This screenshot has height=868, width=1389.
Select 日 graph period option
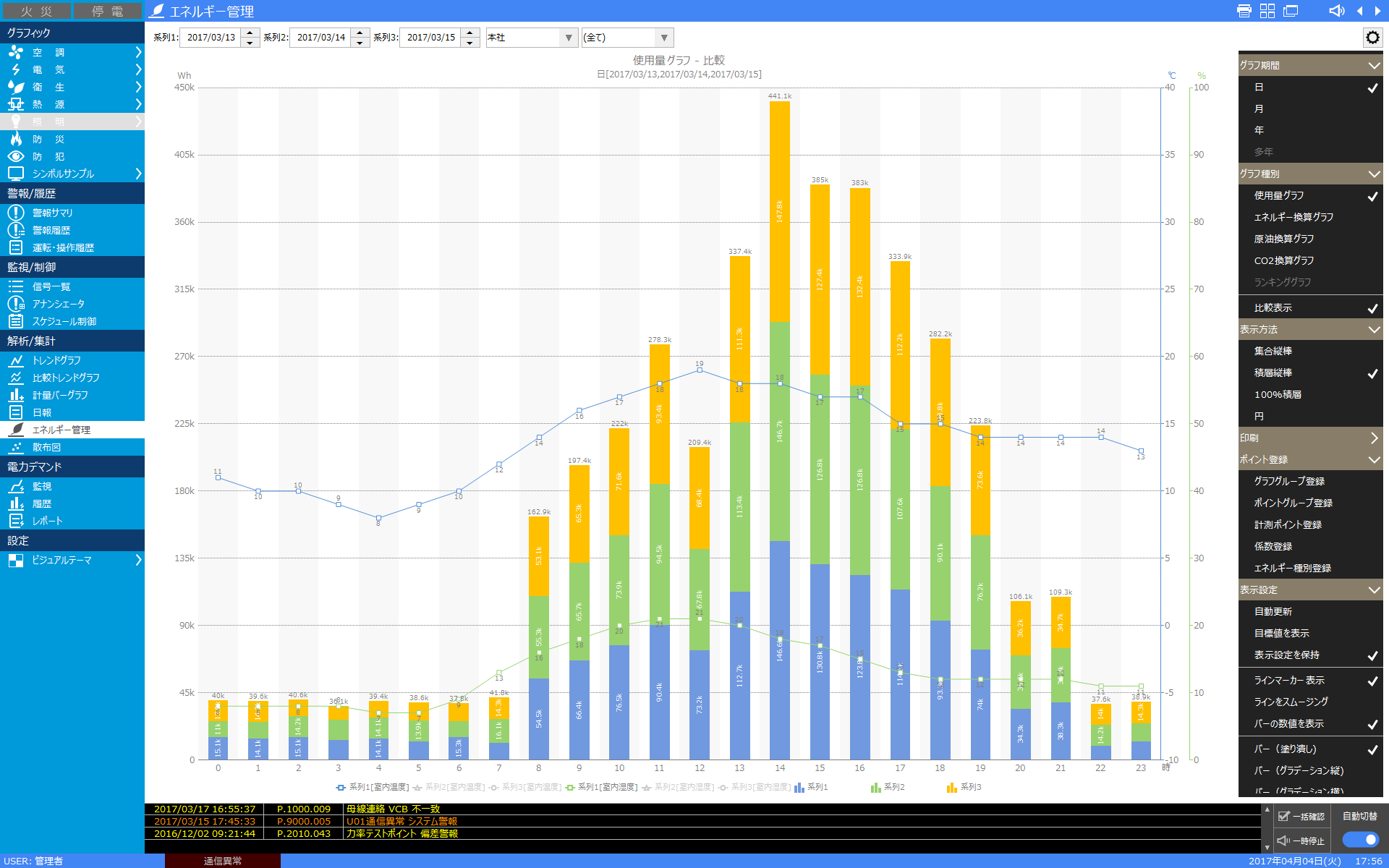click(1311, 87)
